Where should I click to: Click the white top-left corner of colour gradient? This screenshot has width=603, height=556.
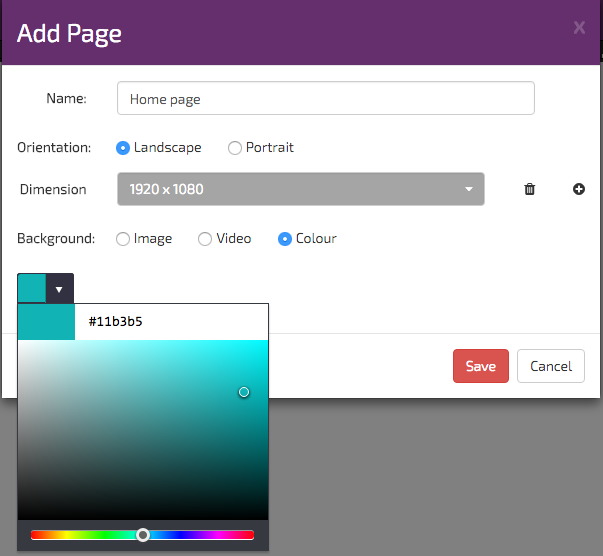point(21,344)
